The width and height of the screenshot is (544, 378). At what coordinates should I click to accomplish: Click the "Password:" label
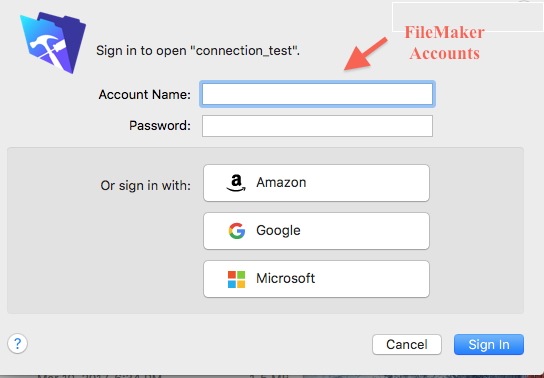[x=160, y=126]
